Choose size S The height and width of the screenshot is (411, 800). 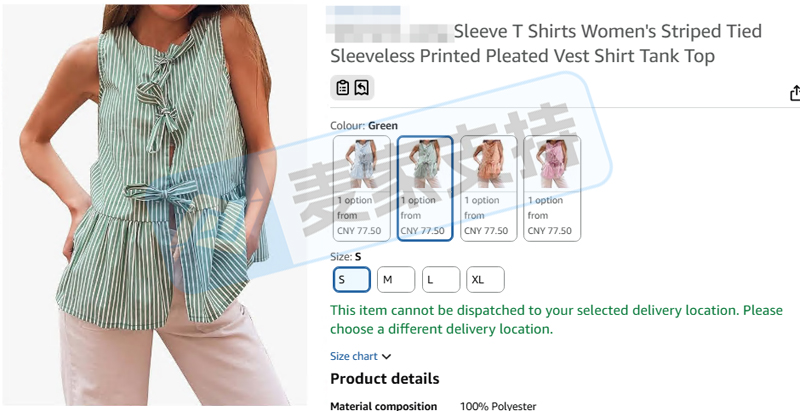pyautogui.click(x=352, y=279)
